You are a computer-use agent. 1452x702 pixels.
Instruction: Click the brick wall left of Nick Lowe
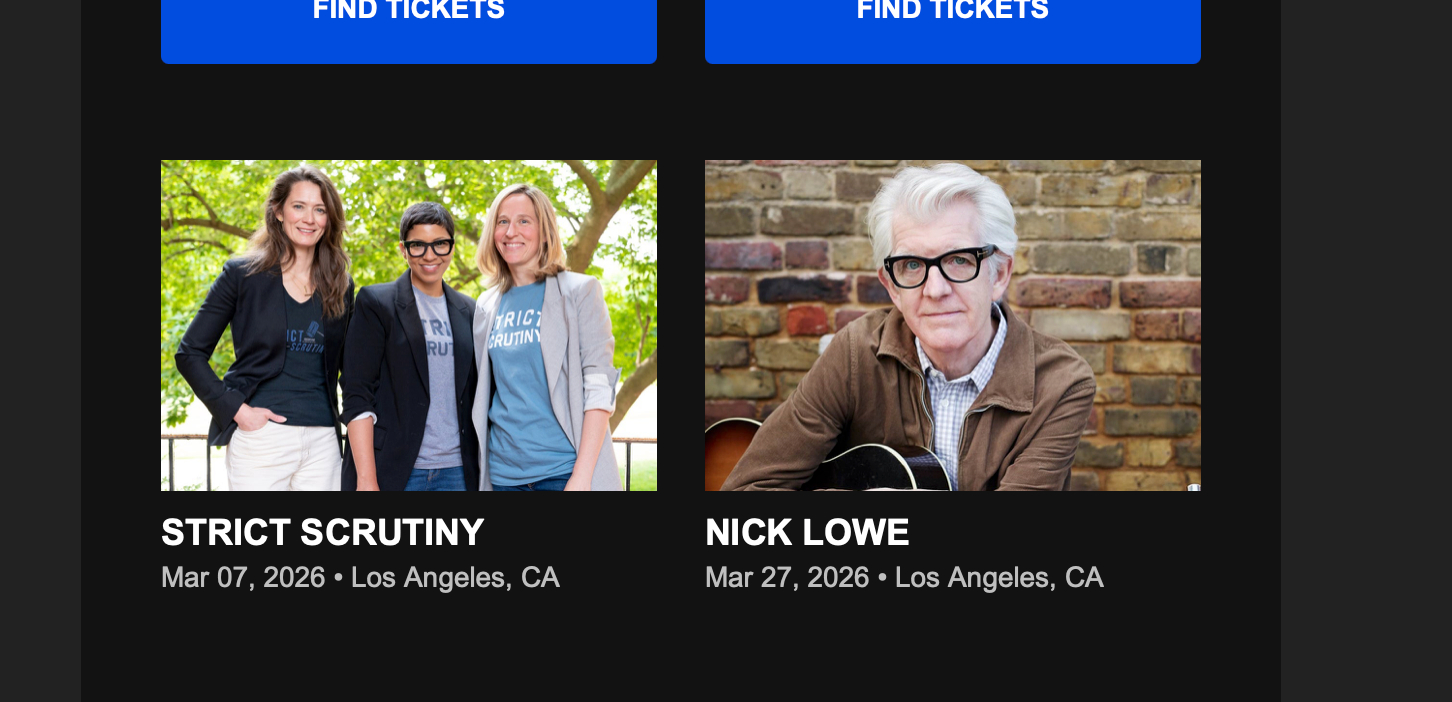(780, 280)
